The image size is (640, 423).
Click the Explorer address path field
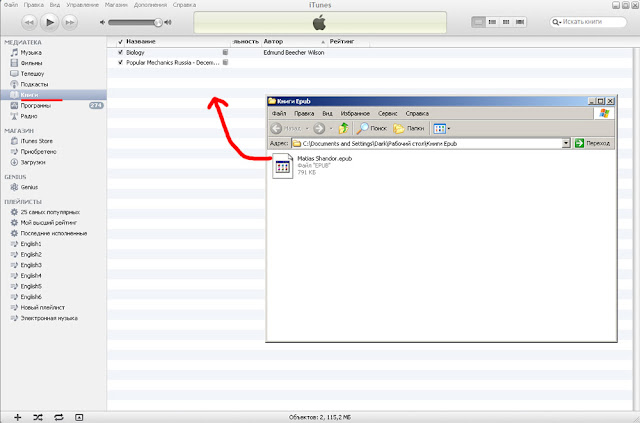(x=431, y=143)
